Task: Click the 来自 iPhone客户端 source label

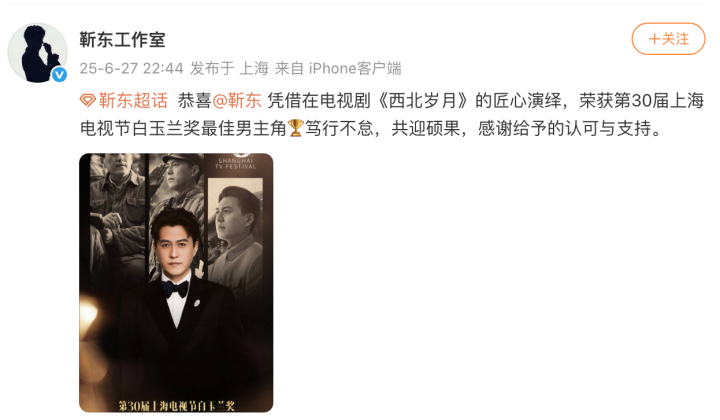Action: [338, 68]
